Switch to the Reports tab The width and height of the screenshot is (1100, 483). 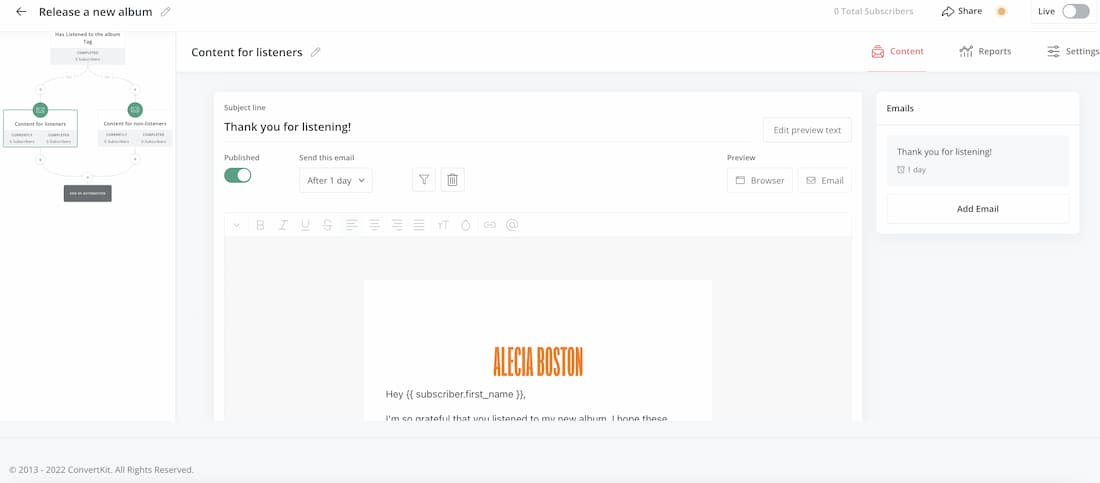coord(985,51)
